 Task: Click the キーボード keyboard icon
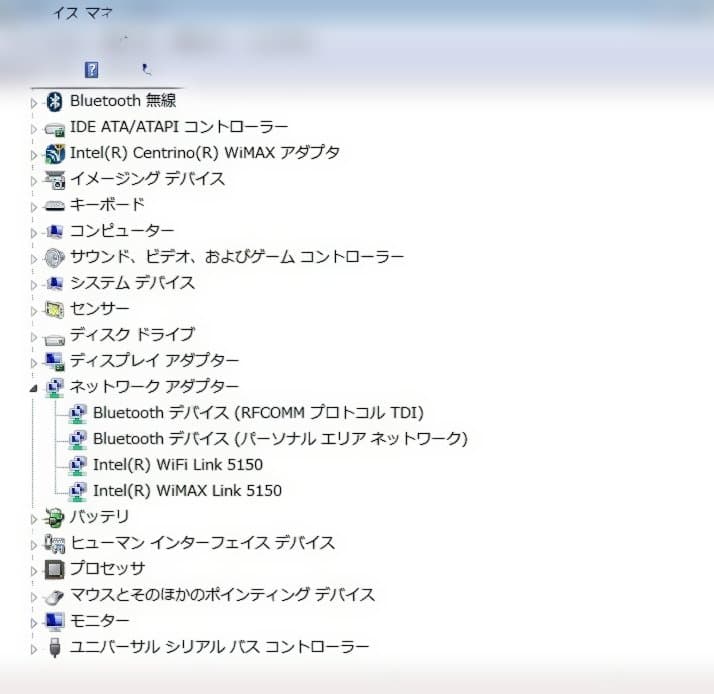[55, 206]
